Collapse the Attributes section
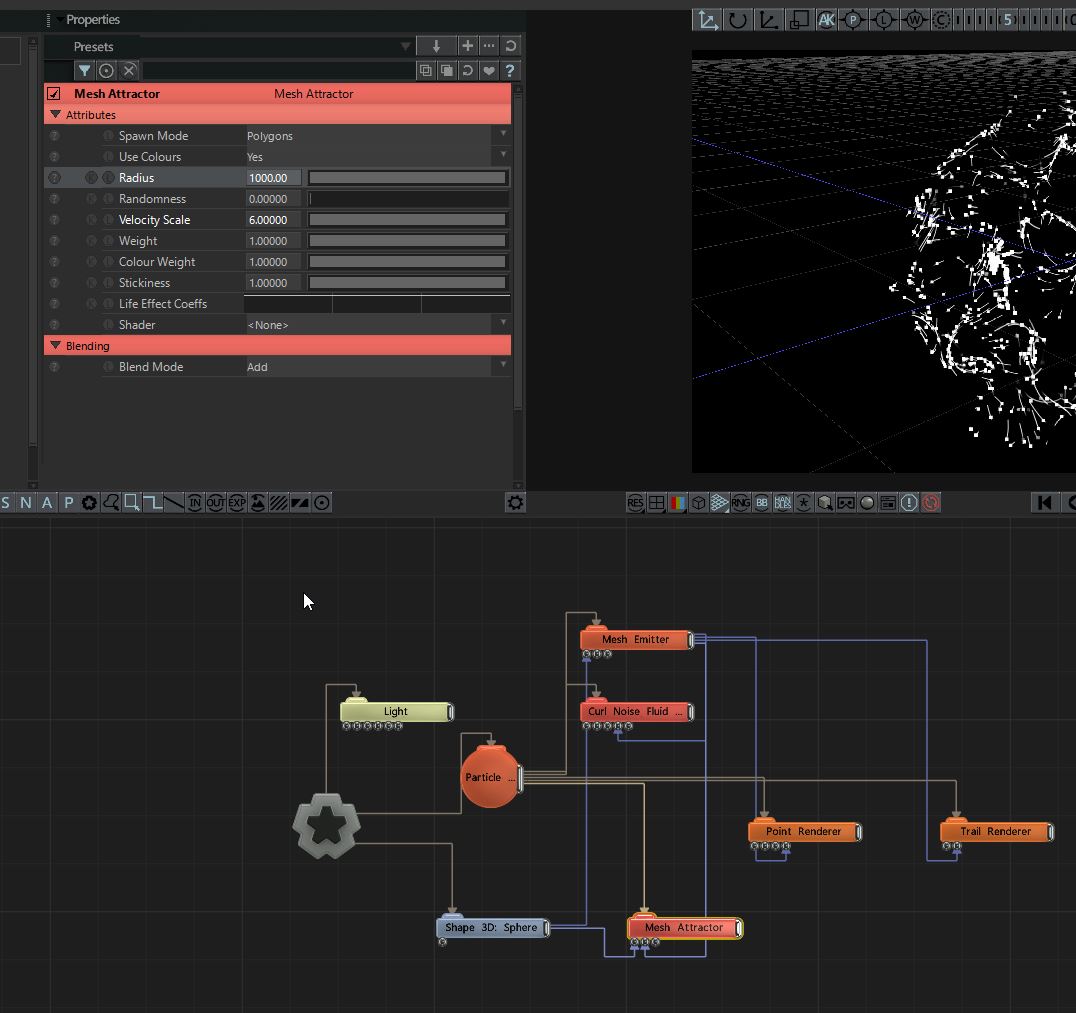Viewport: 1076px width, 1013px height. coord(56,115)
